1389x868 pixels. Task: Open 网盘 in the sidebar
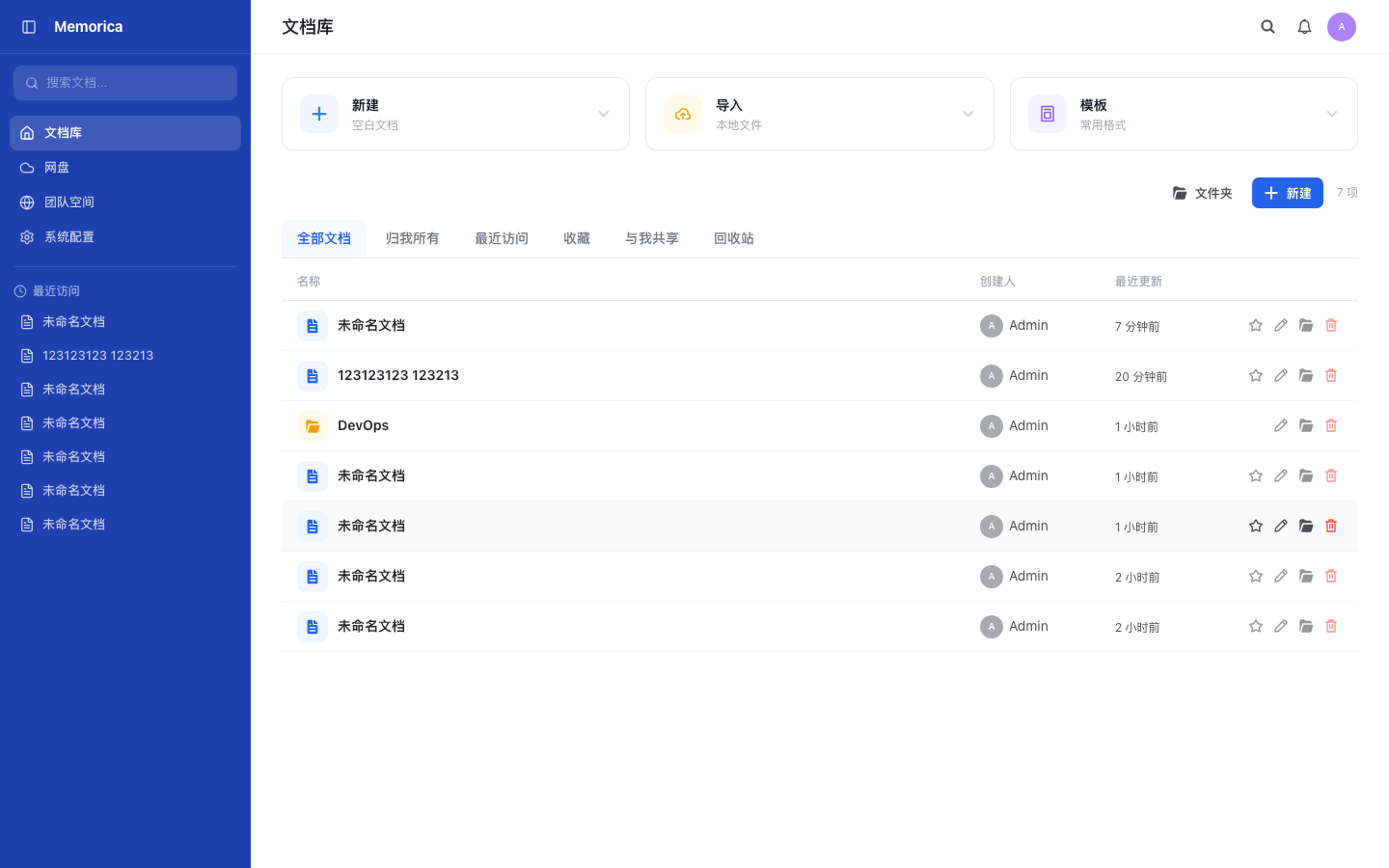pos(125,168)
